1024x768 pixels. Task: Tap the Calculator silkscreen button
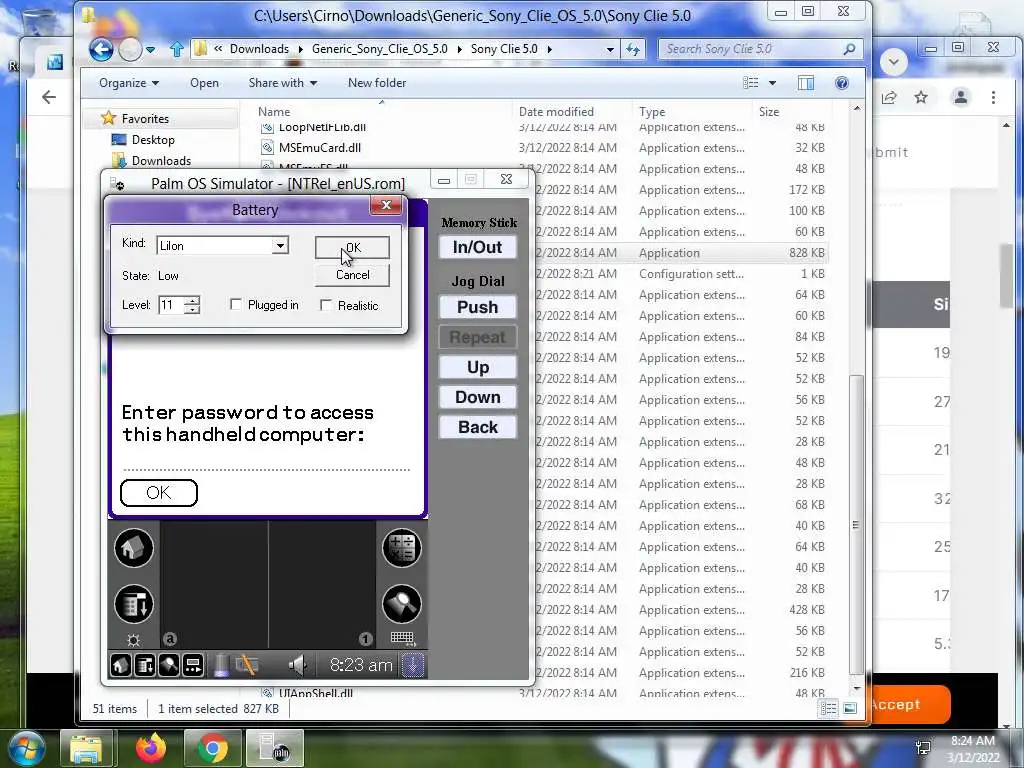pos(401,548)
